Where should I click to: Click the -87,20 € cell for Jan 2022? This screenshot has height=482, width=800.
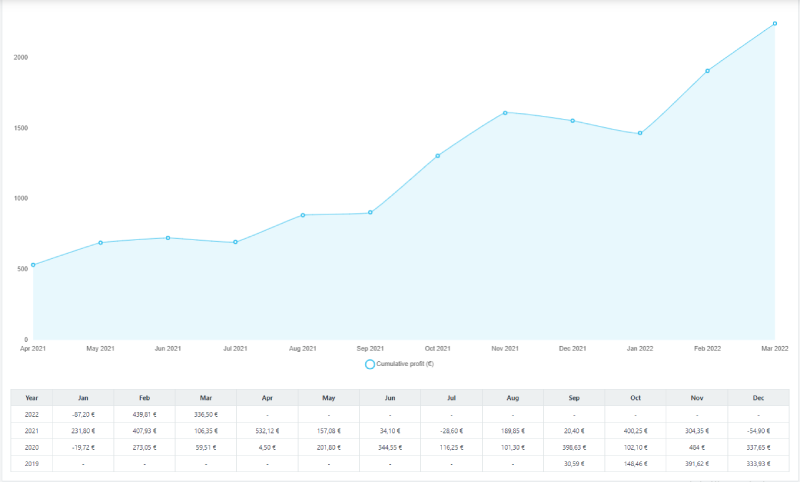click(x=83, y=413)
